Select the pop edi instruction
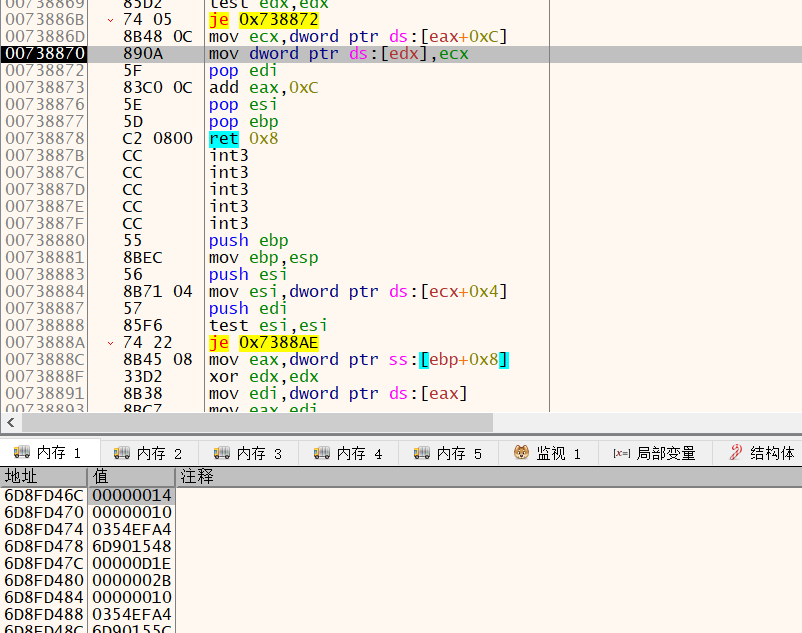The image size is (802, 633). 243,71
